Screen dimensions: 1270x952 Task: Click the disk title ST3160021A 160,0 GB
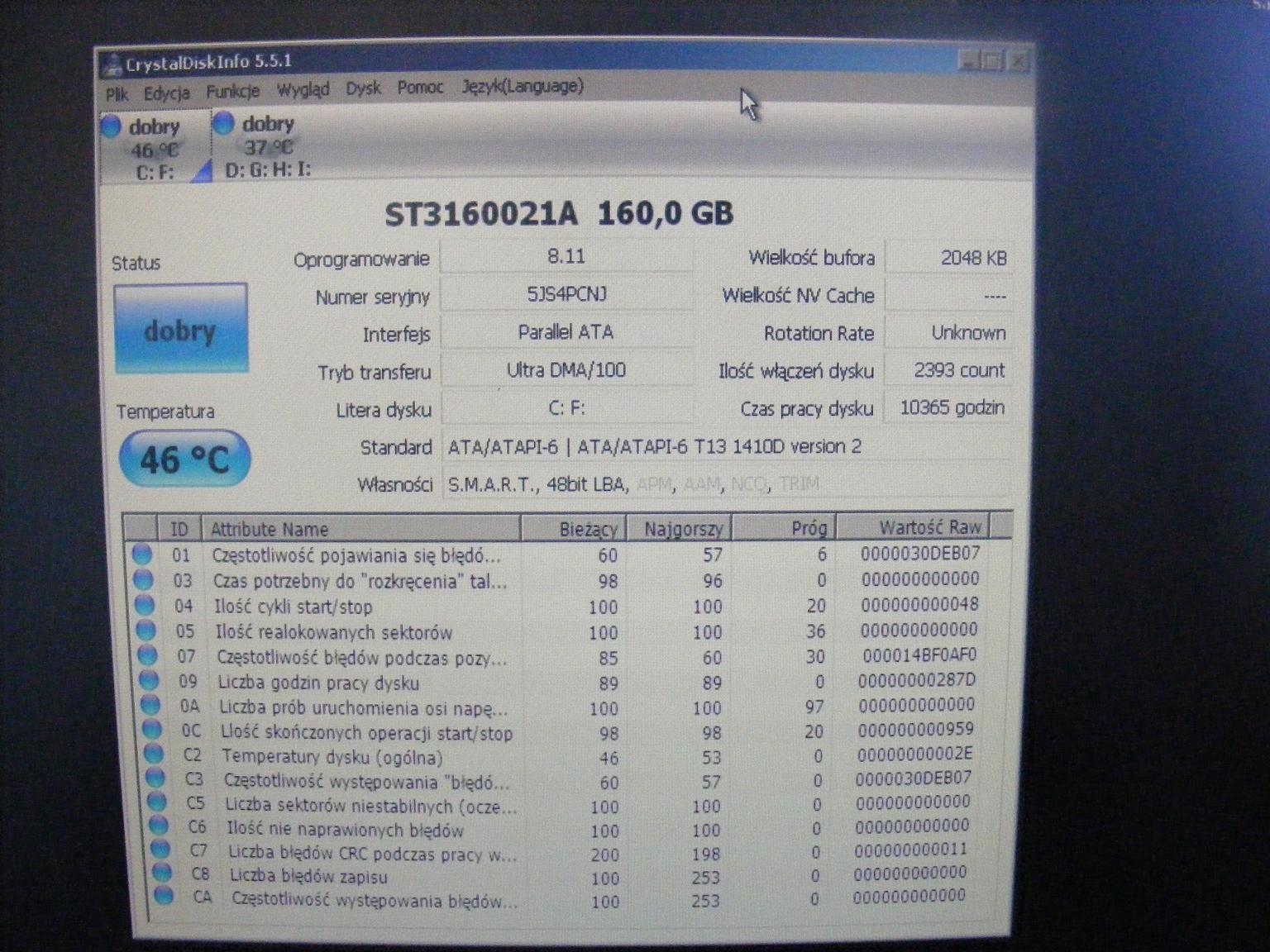559,213
